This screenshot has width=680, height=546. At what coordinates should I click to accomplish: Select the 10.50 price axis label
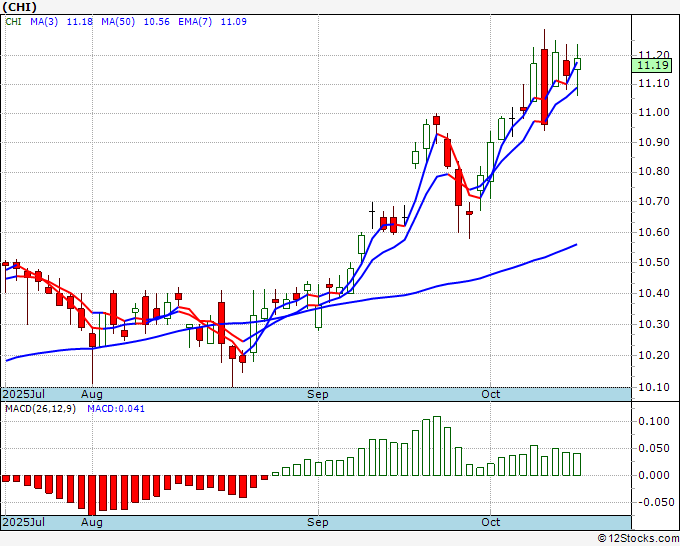[x=654, y=262]
